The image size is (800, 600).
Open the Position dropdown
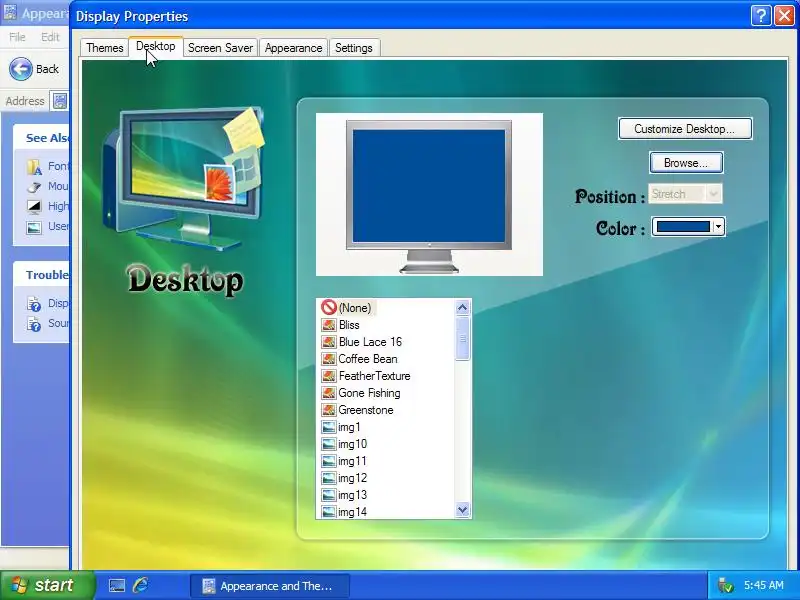(685, 194)
